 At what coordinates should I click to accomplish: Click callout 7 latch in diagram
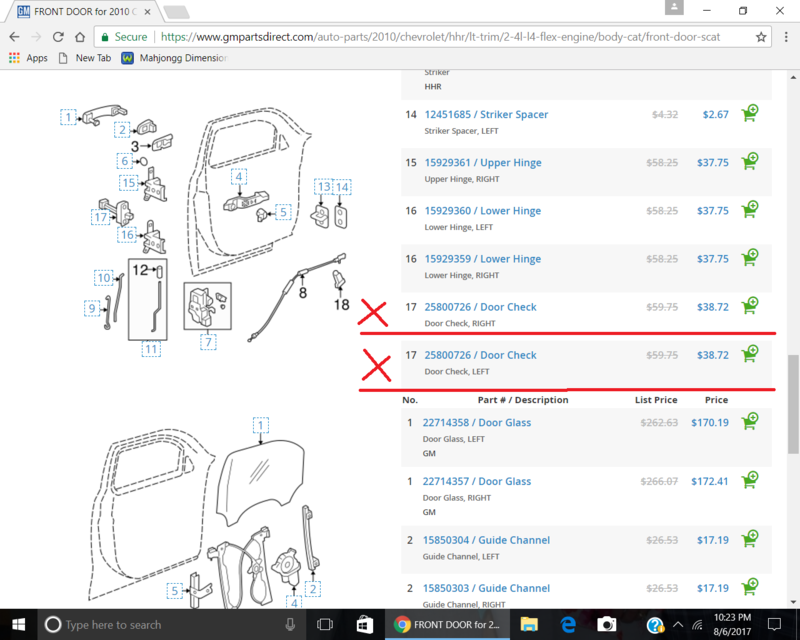point(208,341)
